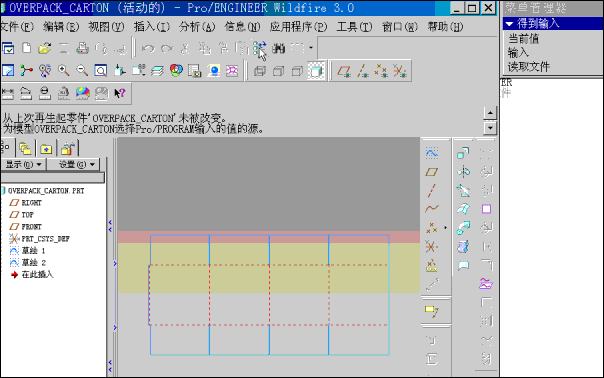Viewport: 604px width, 378px height.
Task: Open the 文件(F) menu
Action: pyautogui.click(x=17, y=27)
